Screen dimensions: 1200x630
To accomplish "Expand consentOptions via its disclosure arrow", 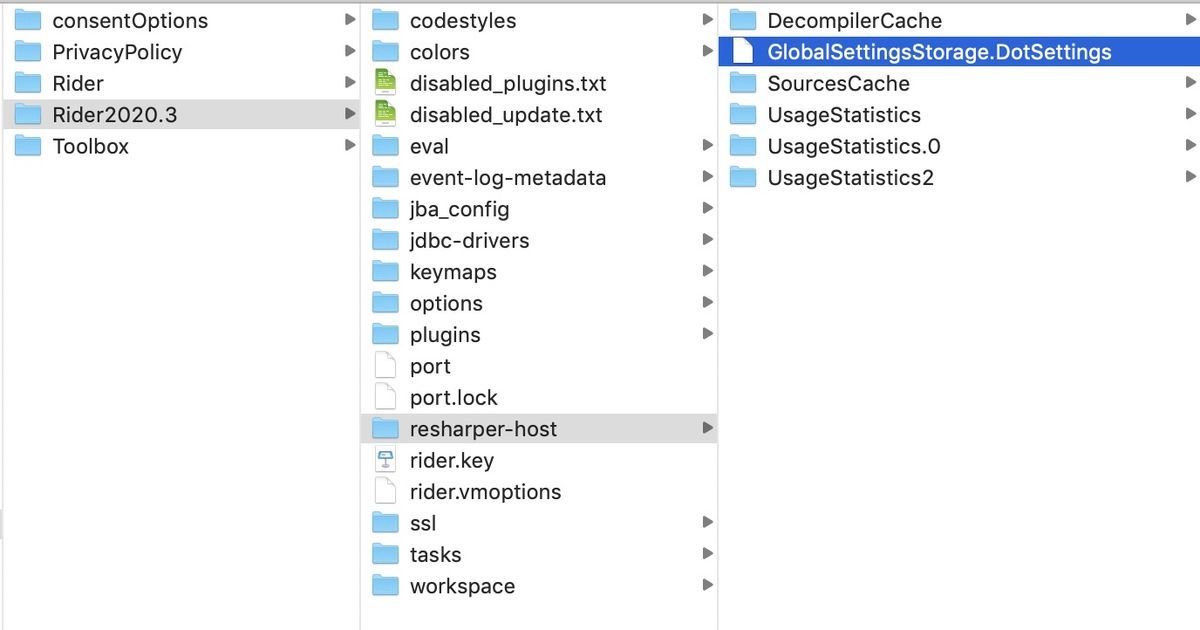I will [349, 20].
